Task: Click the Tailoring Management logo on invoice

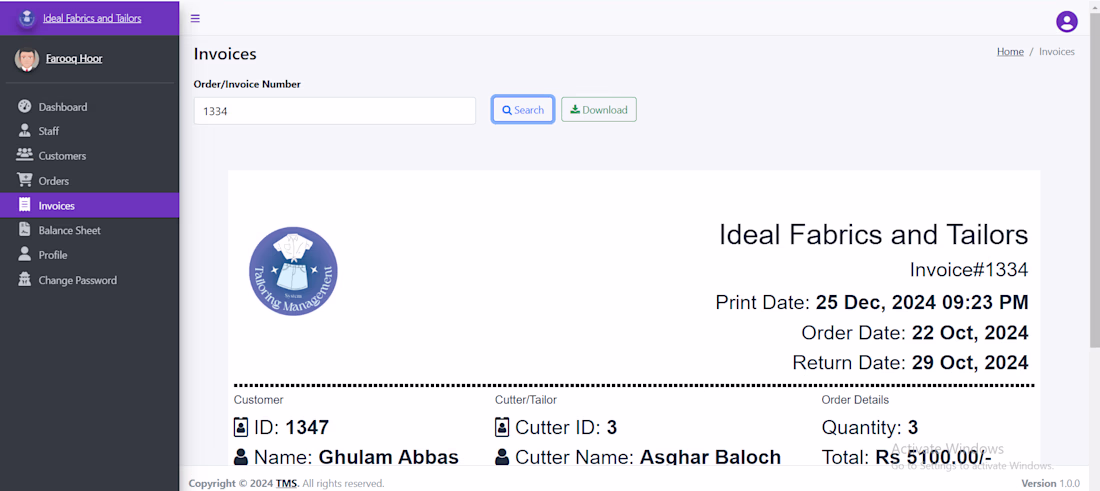Action: (293, 272)
